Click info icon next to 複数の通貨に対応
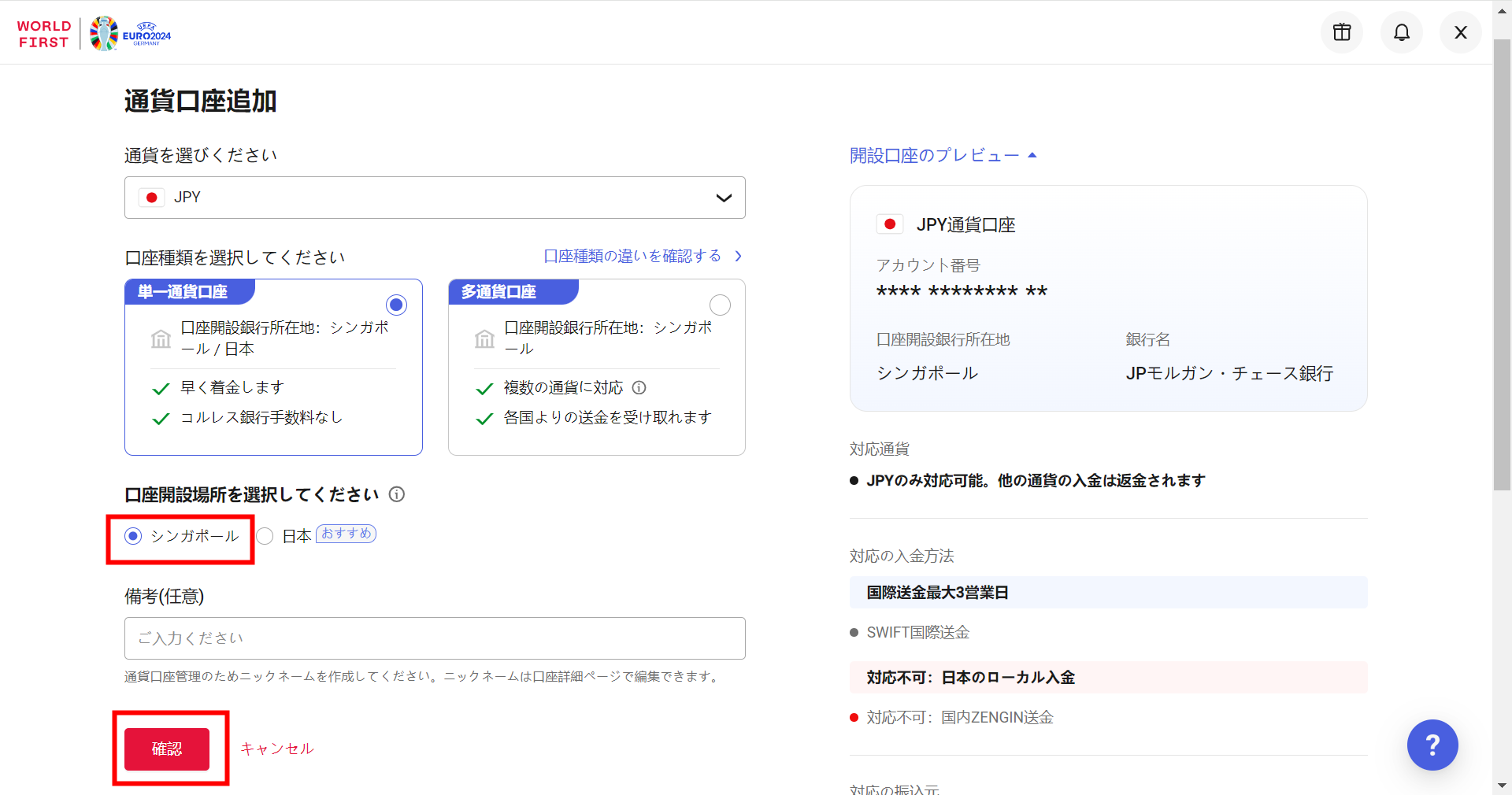Screen dimensions: 1512x795 639,387
